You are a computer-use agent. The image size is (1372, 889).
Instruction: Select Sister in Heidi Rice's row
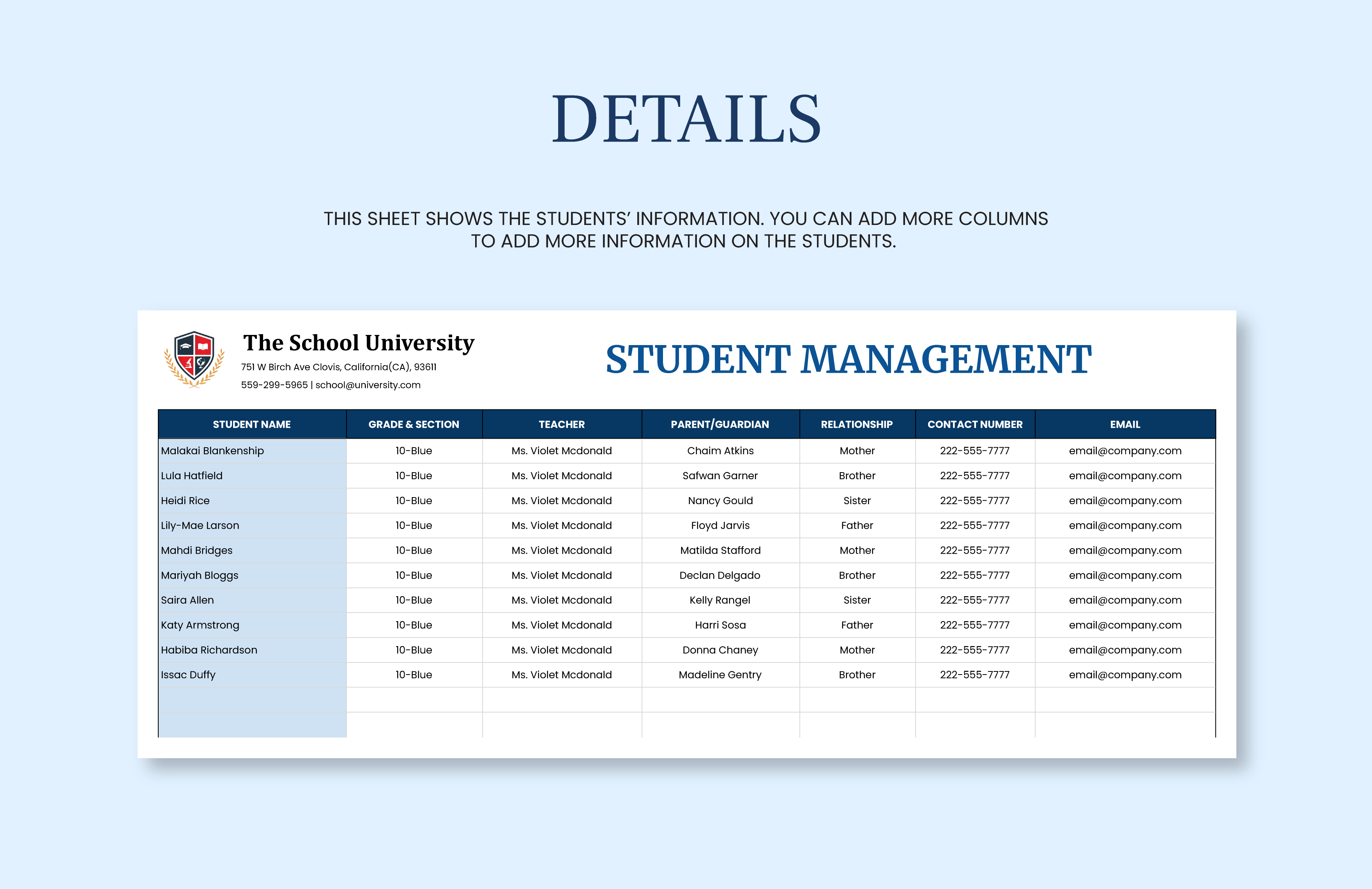[x=857, y=500]
